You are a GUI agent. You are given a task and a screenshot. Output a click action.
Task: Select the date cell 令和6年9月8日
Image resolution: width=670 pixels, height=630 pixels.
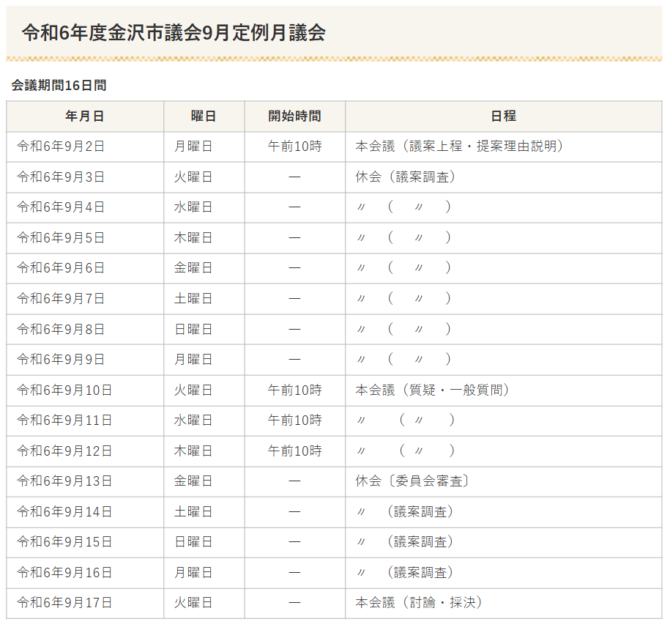pyautogui.click(x=85, y=330)
